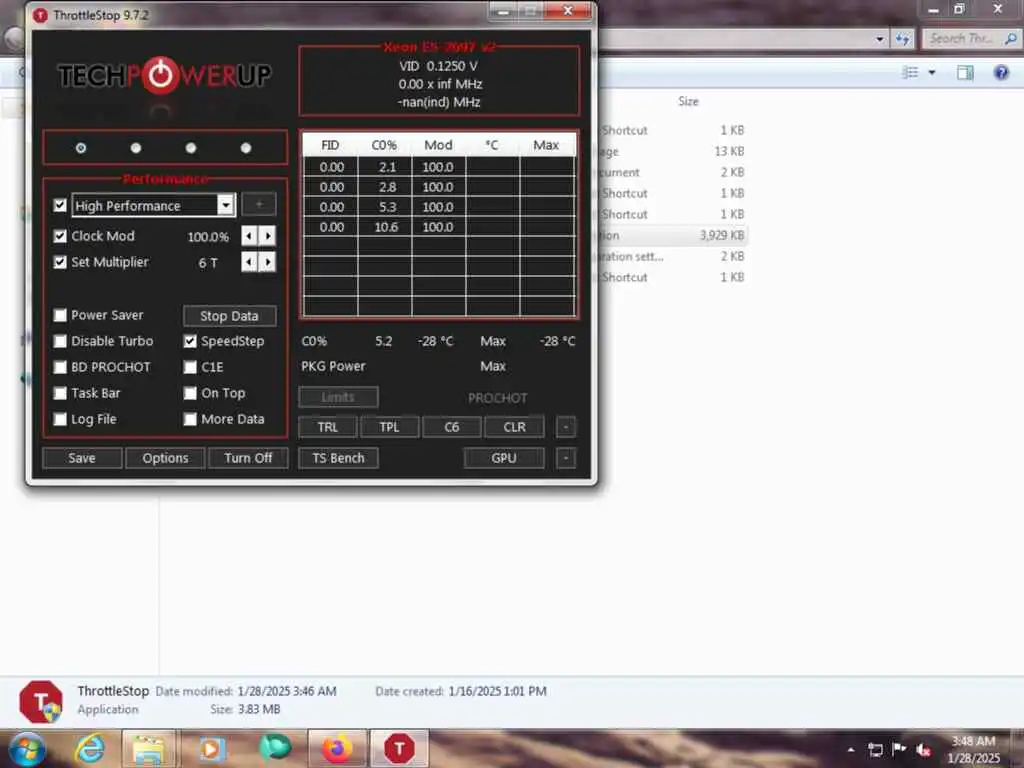
Task: Click the ThrottleStop taskbar icon
Action: tap(400, 748)
